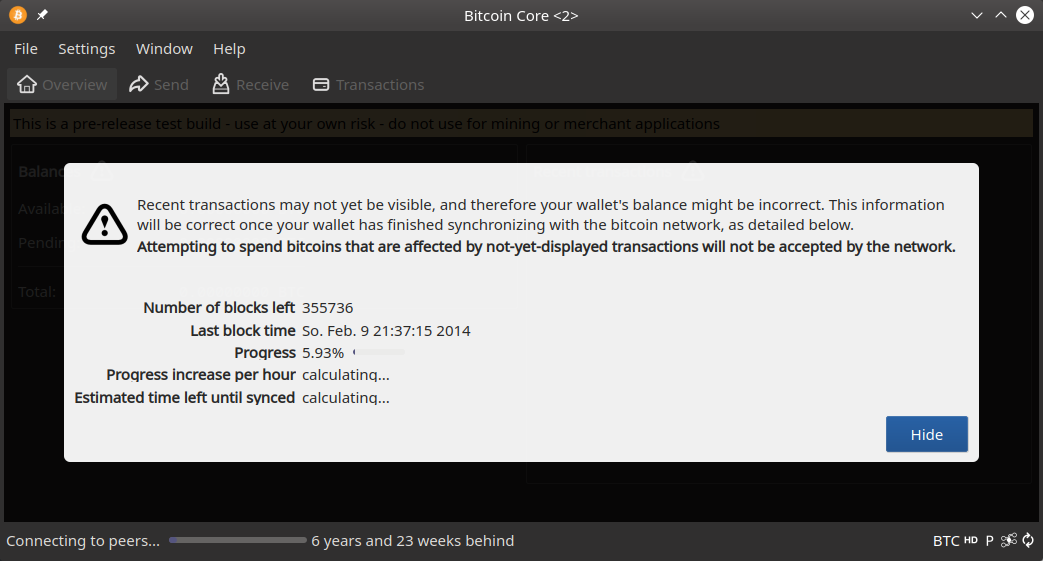Click the 'Progress increase per hour' label
The image size is (1043, 561).
coord(201,375)
